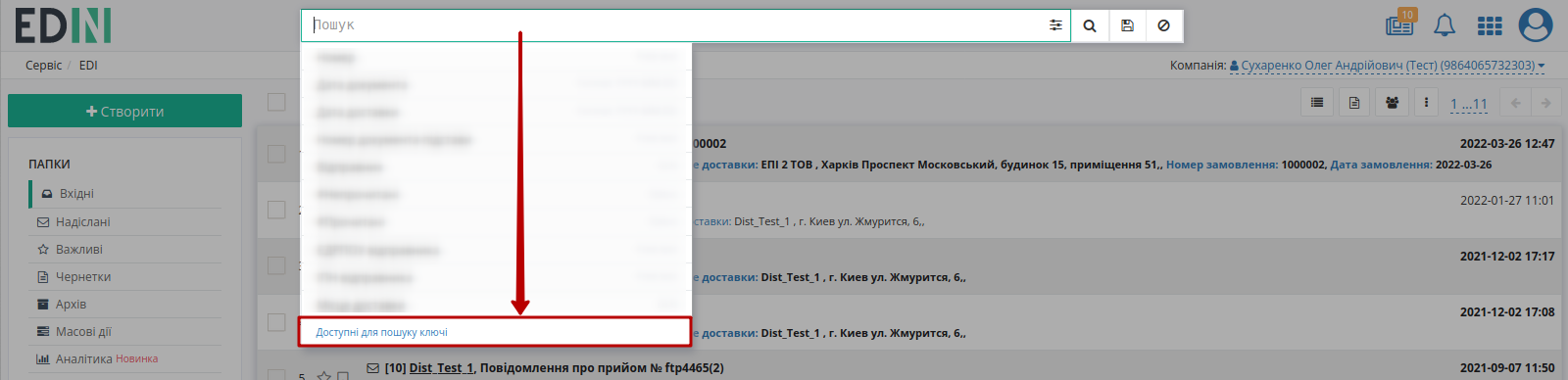
Task: Click the archive box icon beside Архів
Action: (43, 305)
